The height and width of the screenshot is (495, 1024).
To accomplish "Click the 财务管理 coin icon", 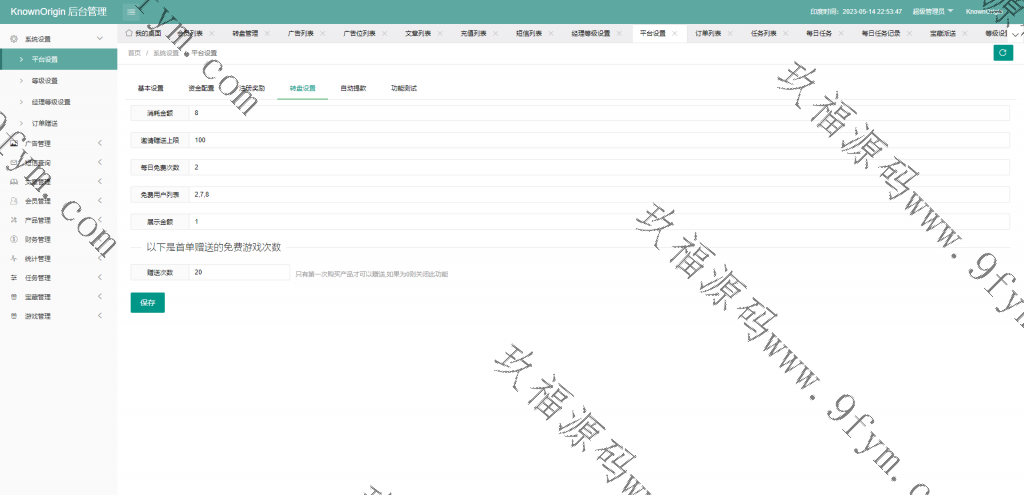I will pyautogui.click(x=14, y=239).
